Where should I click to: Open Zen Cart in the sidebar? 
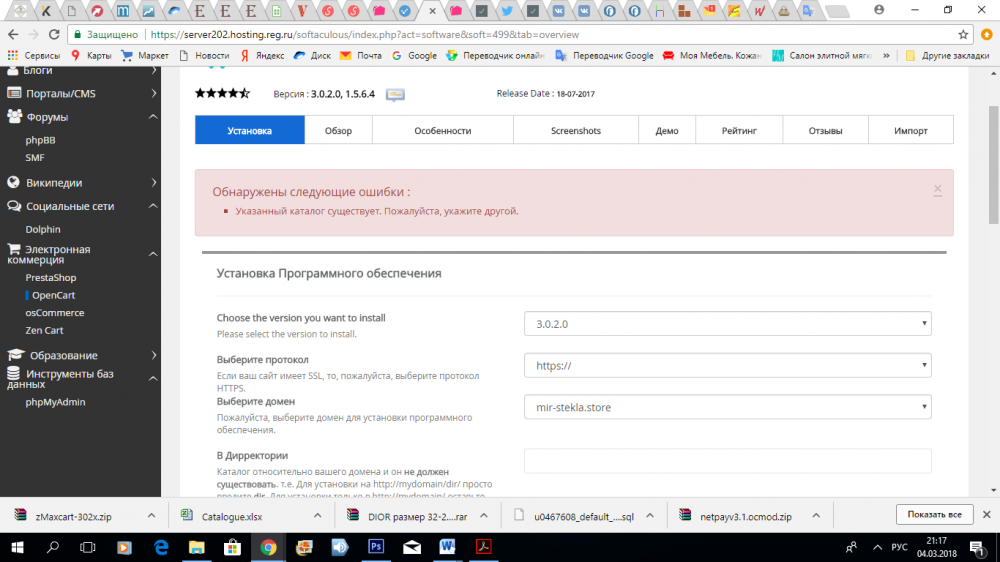[44, 330]
